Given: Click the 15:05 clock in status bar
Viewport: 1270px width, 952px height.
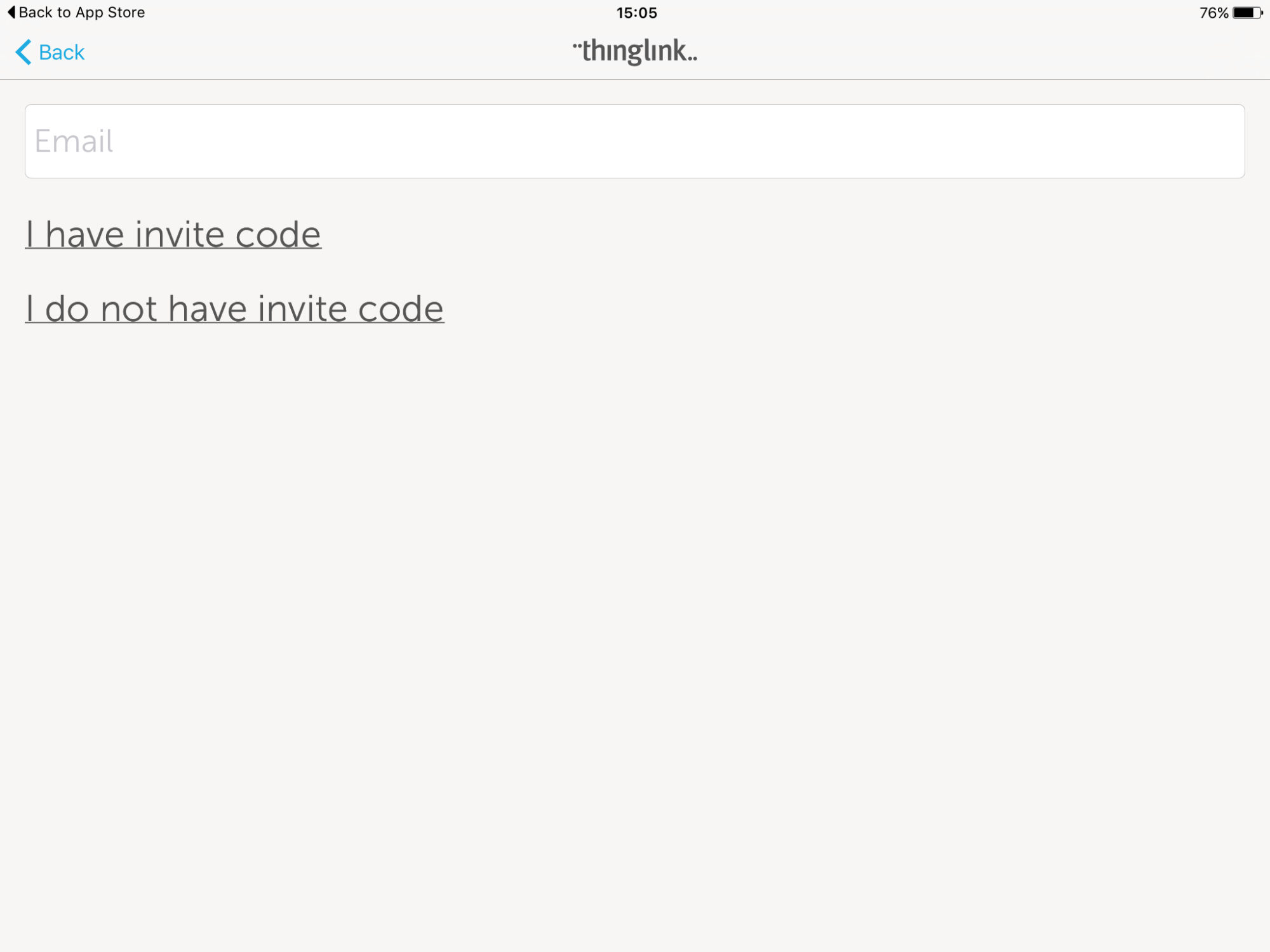Looking at the screenshot, I should (636, 13).
